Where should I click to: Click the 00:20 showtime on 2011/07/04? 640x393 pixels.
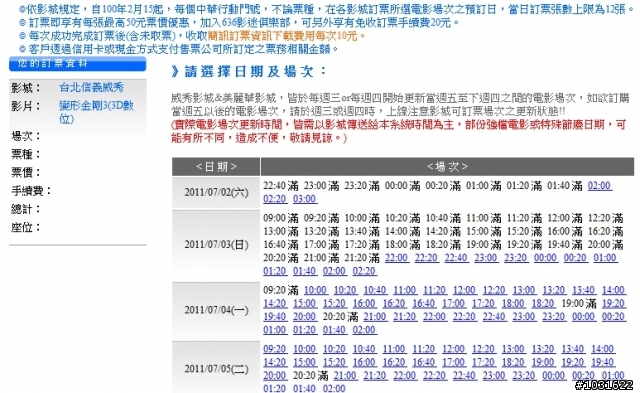613,317
